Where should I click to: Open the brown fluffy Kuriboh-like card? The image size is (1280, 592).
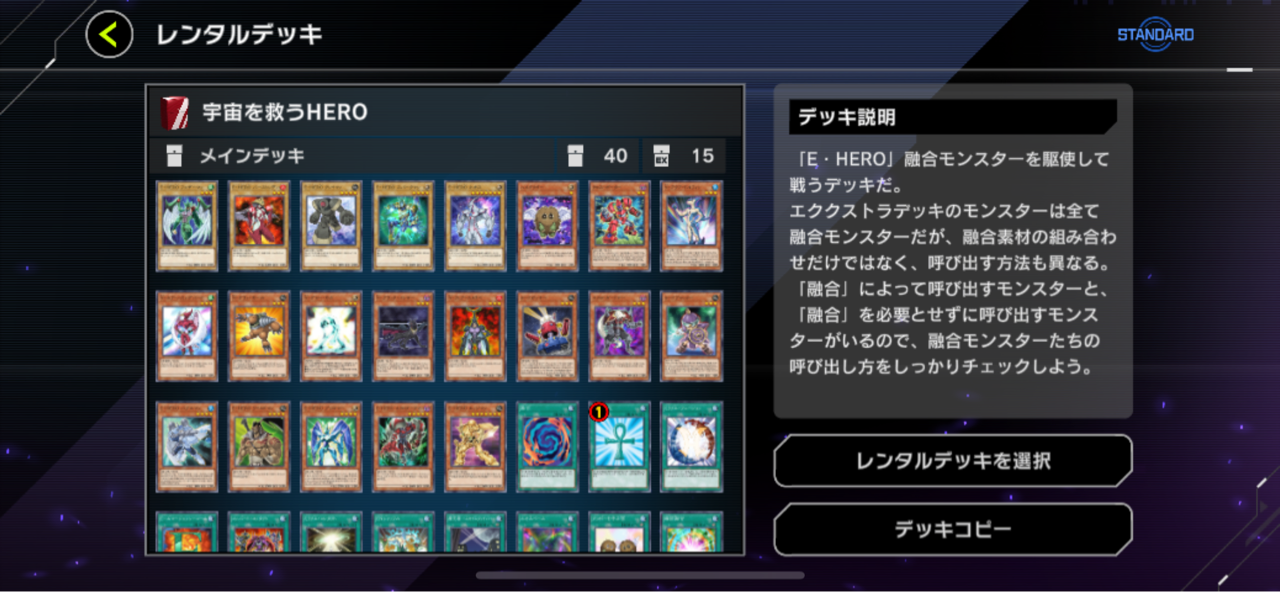click(x=547, y=226)
